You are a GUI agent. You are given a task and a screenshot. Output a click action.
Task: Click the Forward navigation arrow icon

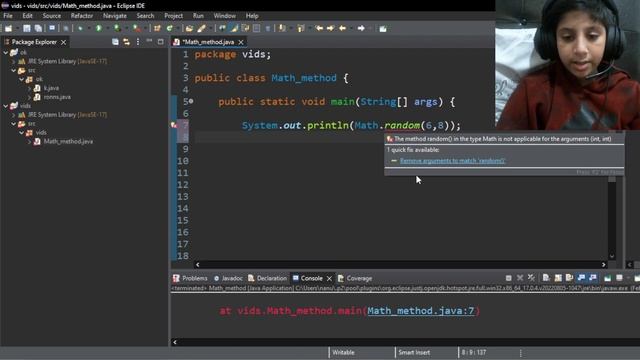tap(361, 28)
